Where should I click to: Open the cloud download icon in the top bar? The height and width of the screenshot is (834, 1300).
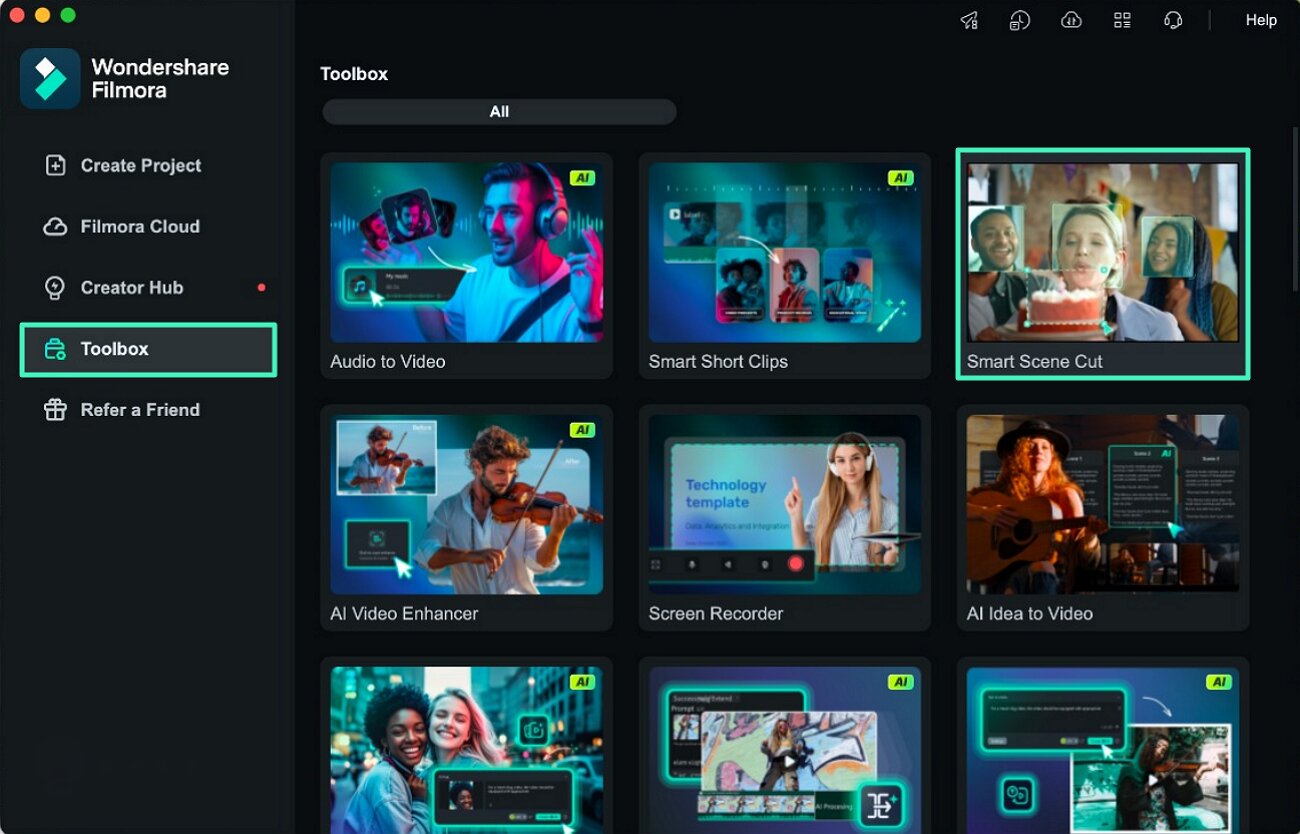coord(1071,20)
